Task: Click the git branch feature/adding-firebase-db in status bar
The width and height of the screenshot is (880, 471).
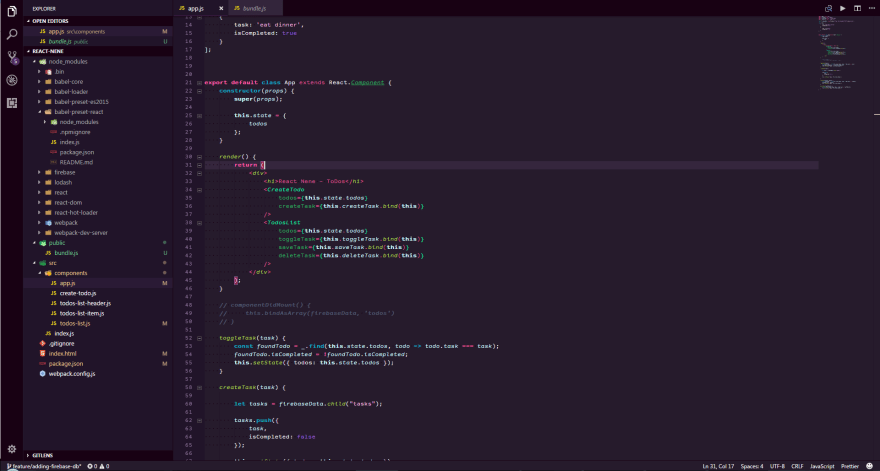Action: [42, 467]
